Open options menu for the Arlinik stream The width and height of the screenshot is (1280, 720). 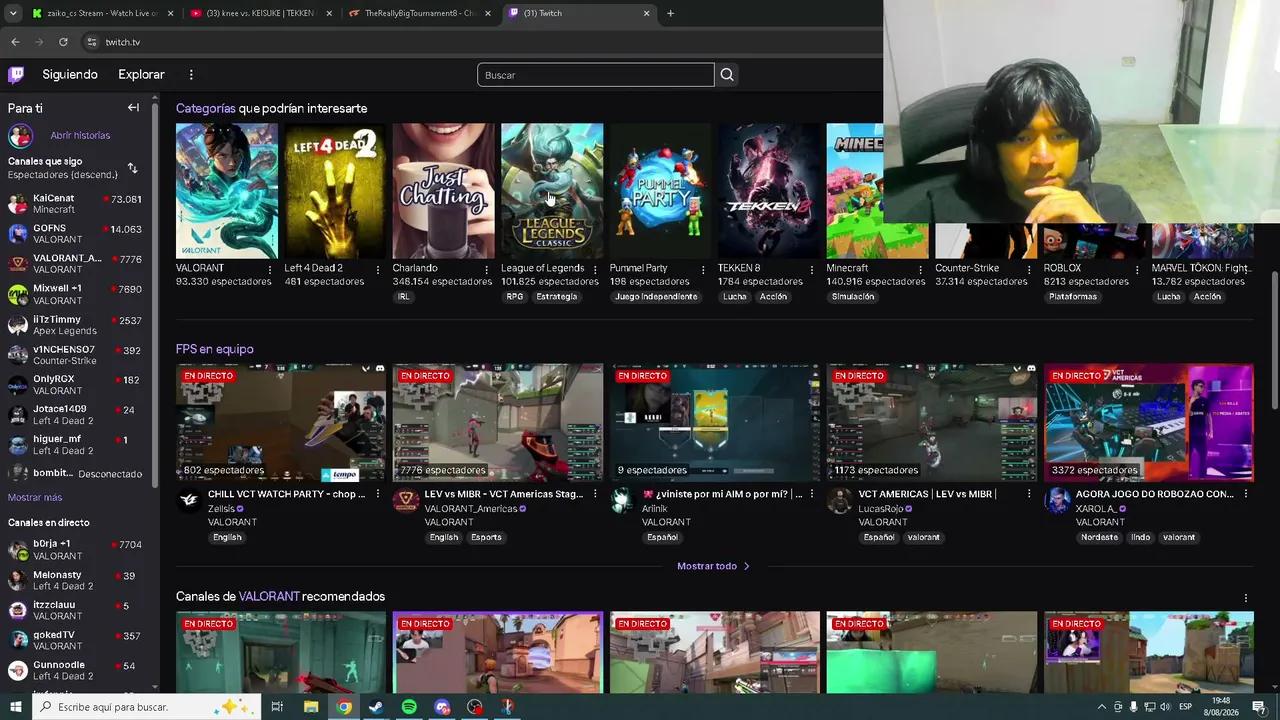[811, 494]
